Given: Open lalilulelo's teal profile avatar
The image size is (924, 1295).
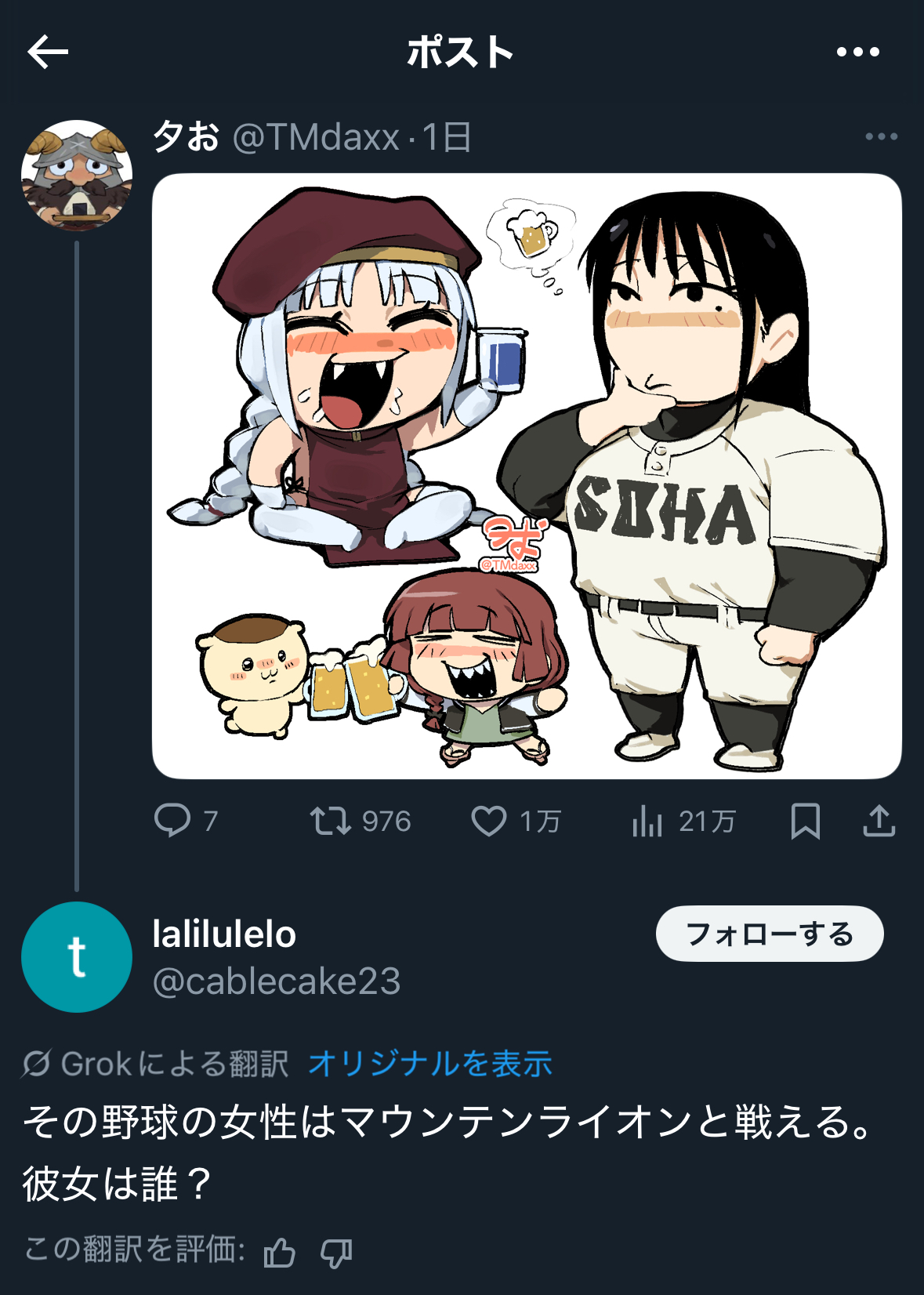Looking at the screenshot, I should pos(77,957).
